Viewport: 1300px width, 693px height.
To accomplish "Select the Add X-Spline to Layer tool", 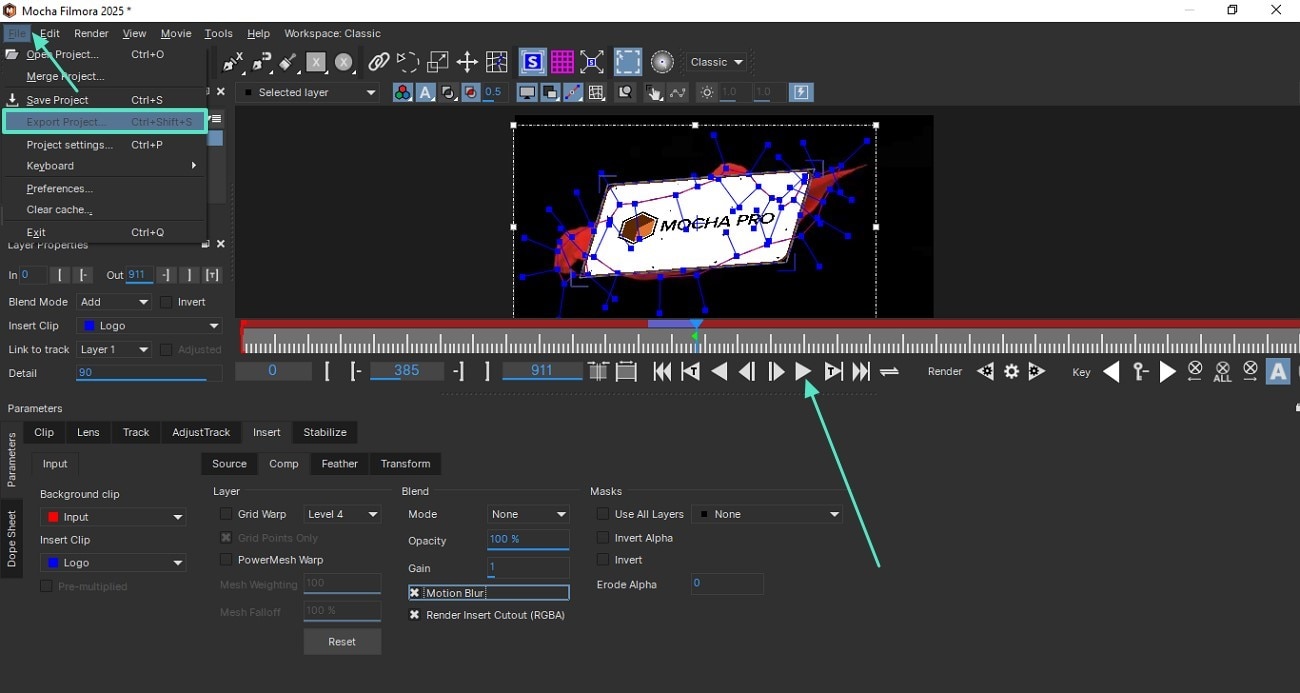I will (262, 62).
